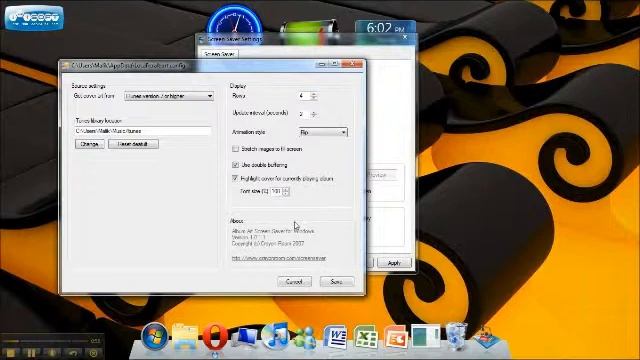Image resolution: width=640 pixels, height=360 pixels.
Task: Click the iTunes library location path field
Action: [x=143, y=131]
